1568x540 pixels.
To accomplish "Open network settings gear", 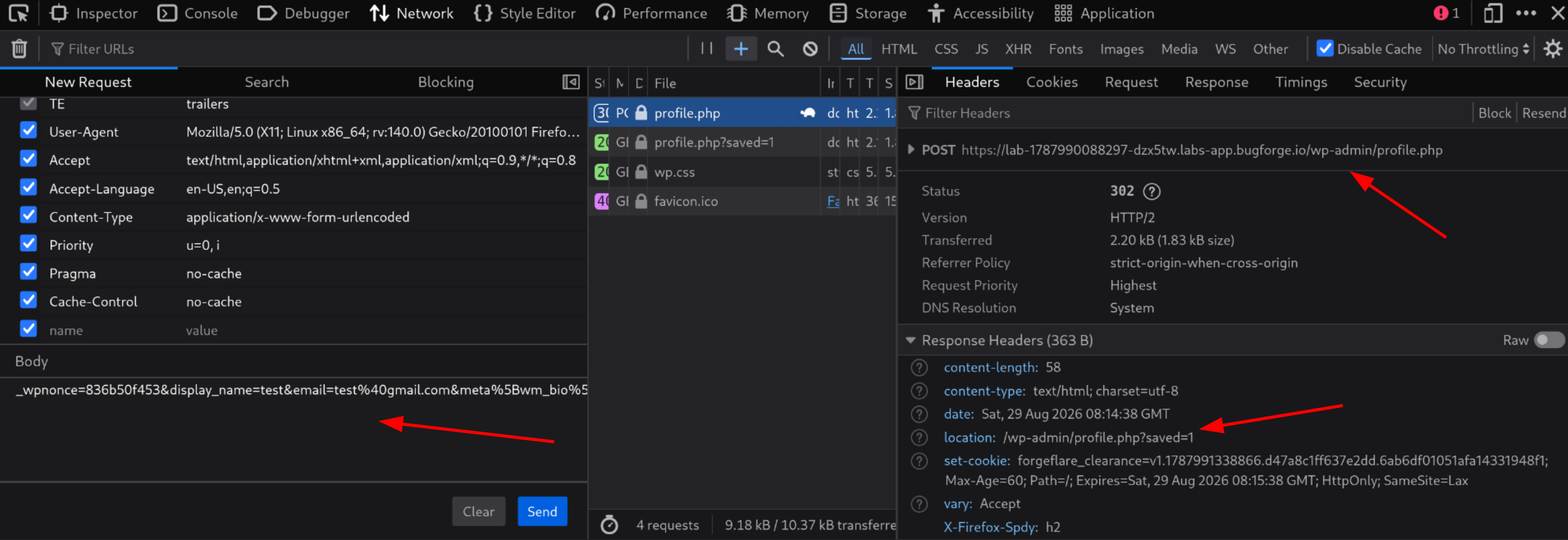I will tap(1552, 49).
